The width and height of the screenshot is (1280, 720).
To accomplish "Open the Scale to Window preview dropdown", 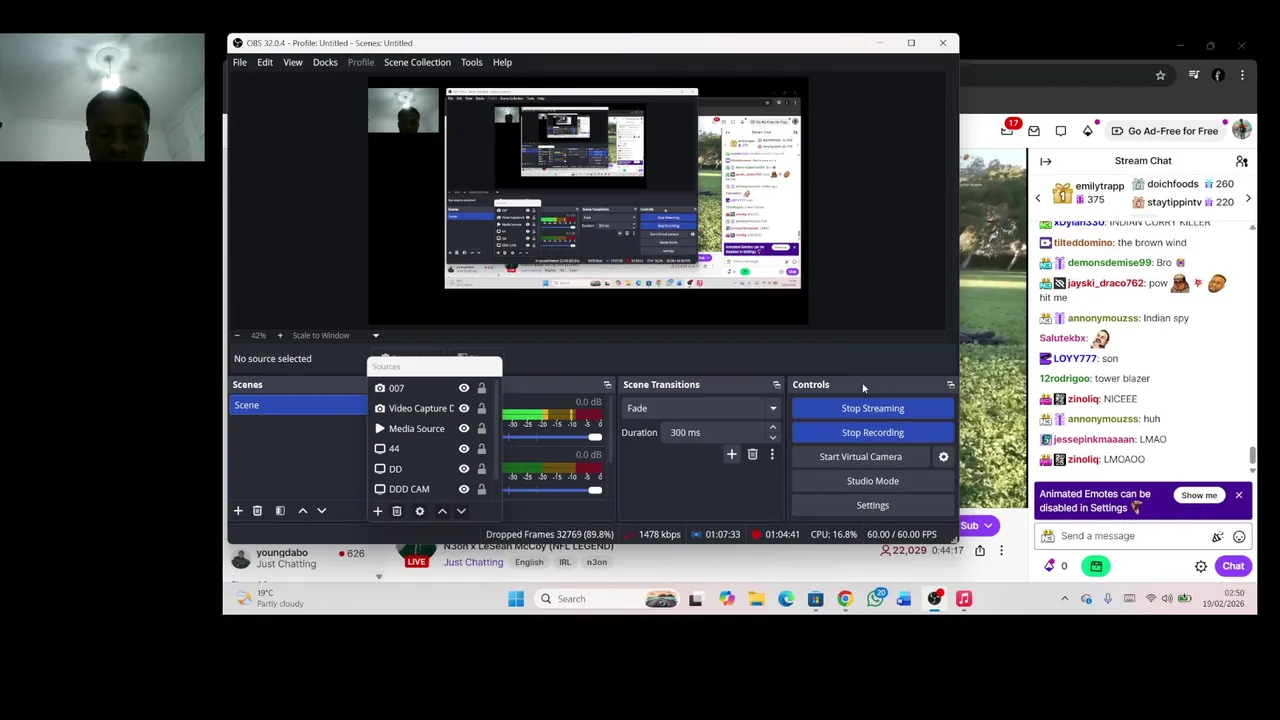I will point(336,336).
